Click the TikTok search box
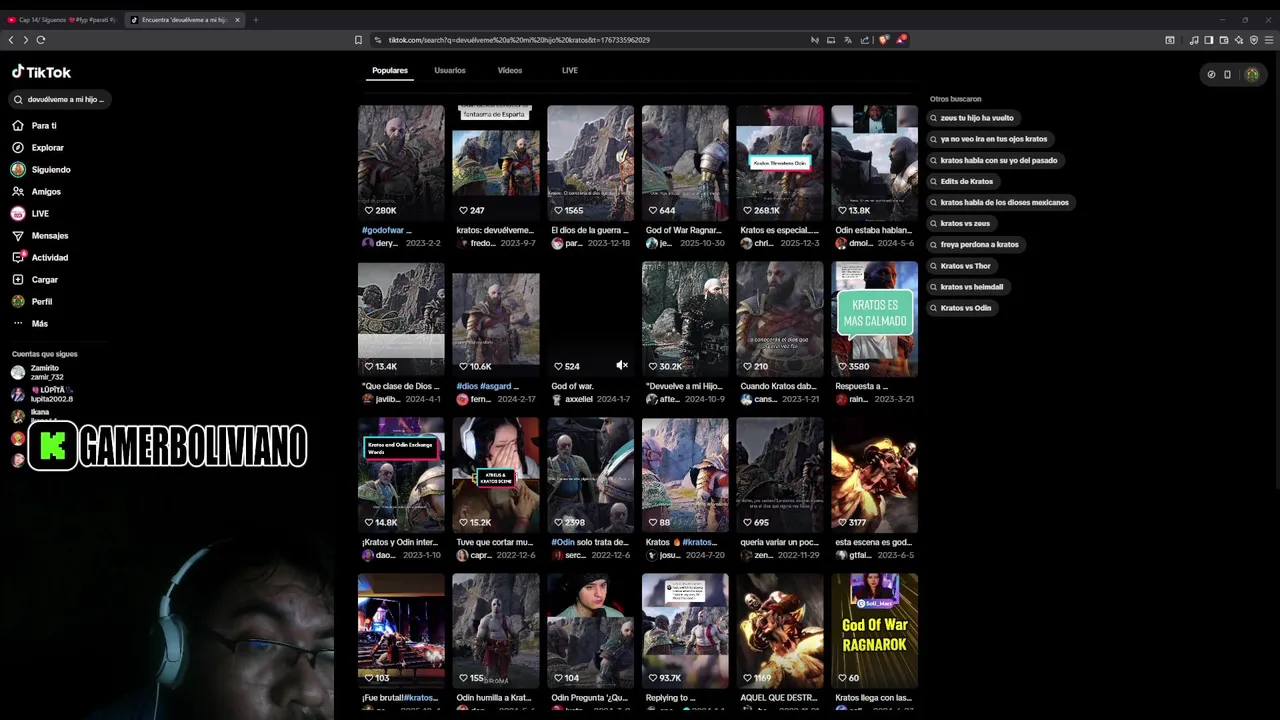Viewport: 1280px width, 720px height. 59,100
